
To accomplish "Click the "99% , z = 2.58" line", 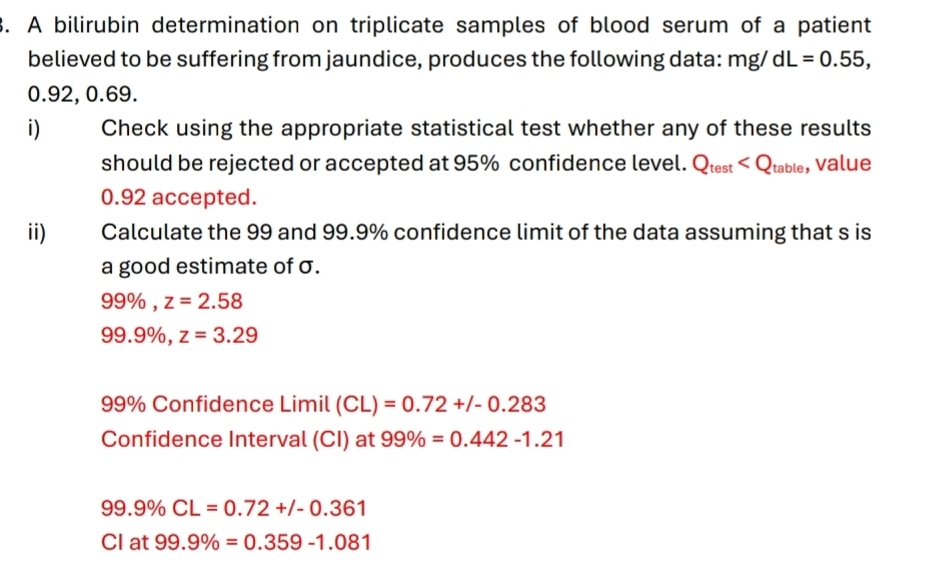I will [172, 301].
